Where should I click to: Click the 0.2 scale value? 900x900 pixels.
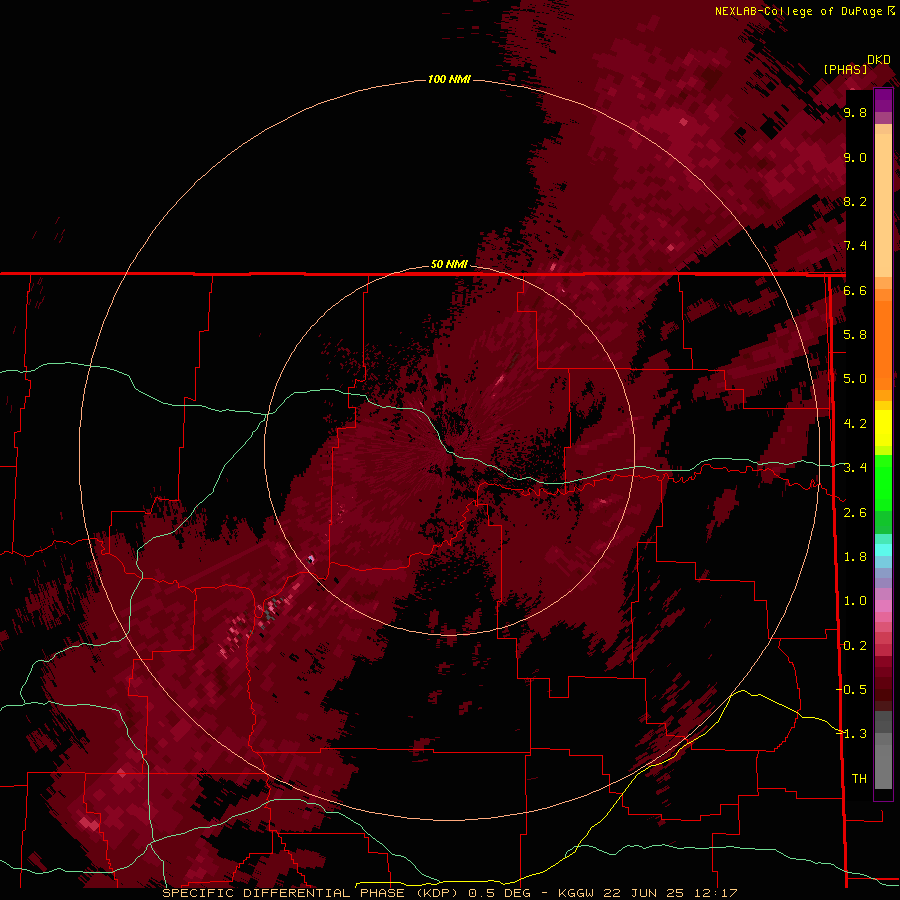click(x=854, y=646)
